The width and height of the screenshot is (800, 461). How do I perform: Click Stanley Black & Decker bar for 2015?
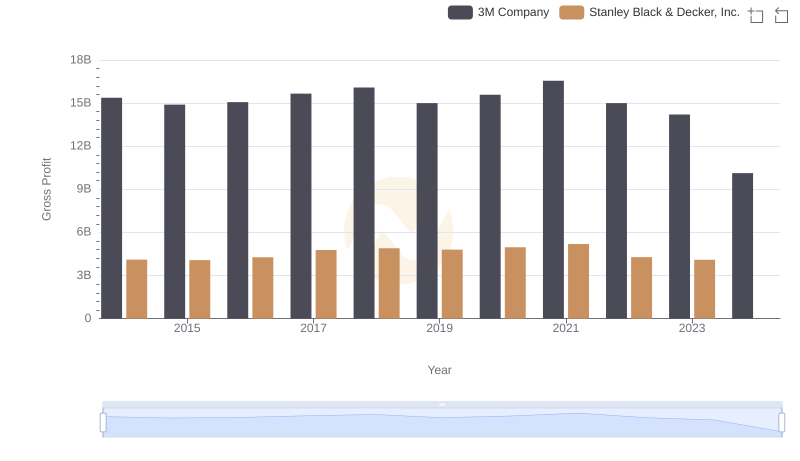[x=199, y=289]
